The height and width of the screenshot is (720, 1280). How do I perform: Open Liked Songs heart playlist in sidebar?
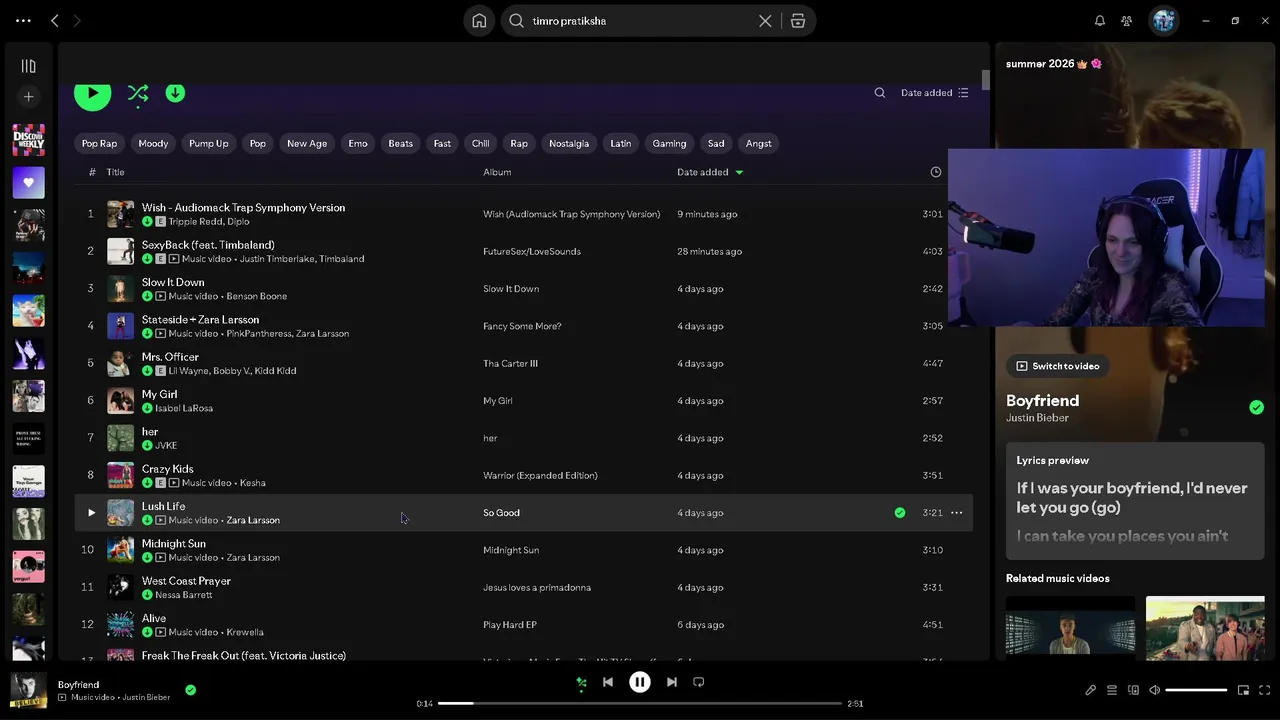(28, 183)
